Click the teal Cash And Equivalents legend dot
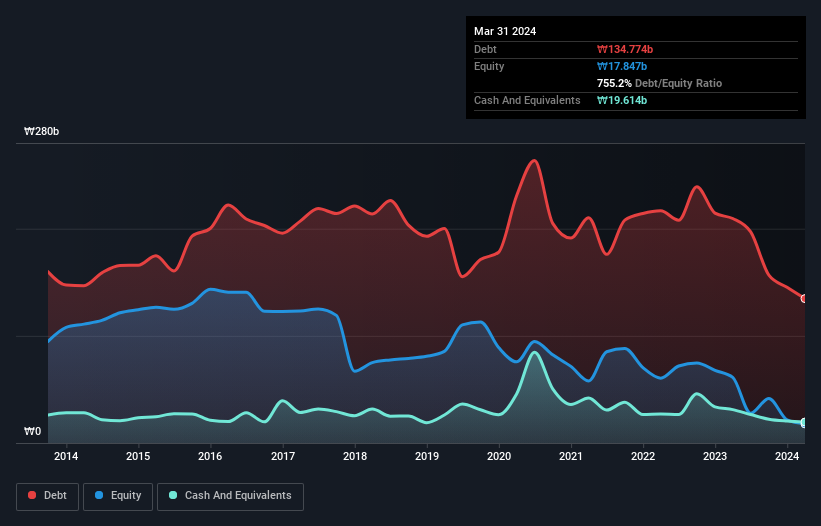Screen dimensions: 821x526 [173, 495]
